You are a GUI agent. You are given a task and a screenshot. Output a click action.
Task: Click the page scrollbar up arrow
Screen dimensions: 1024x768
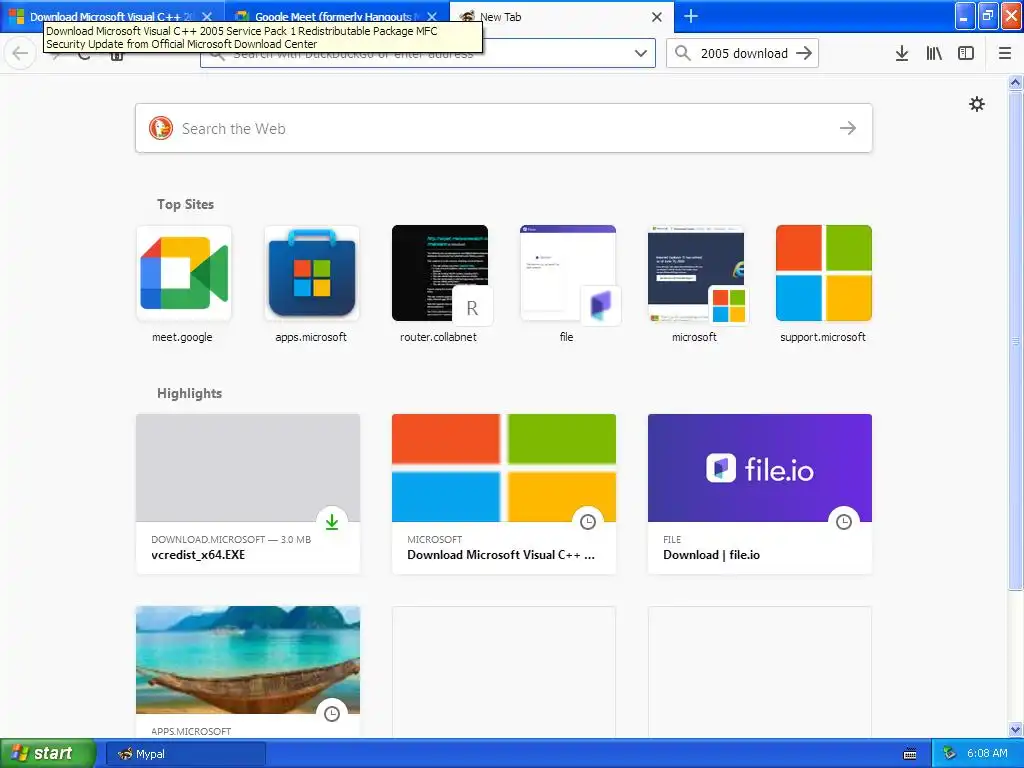coord(1016,82)
